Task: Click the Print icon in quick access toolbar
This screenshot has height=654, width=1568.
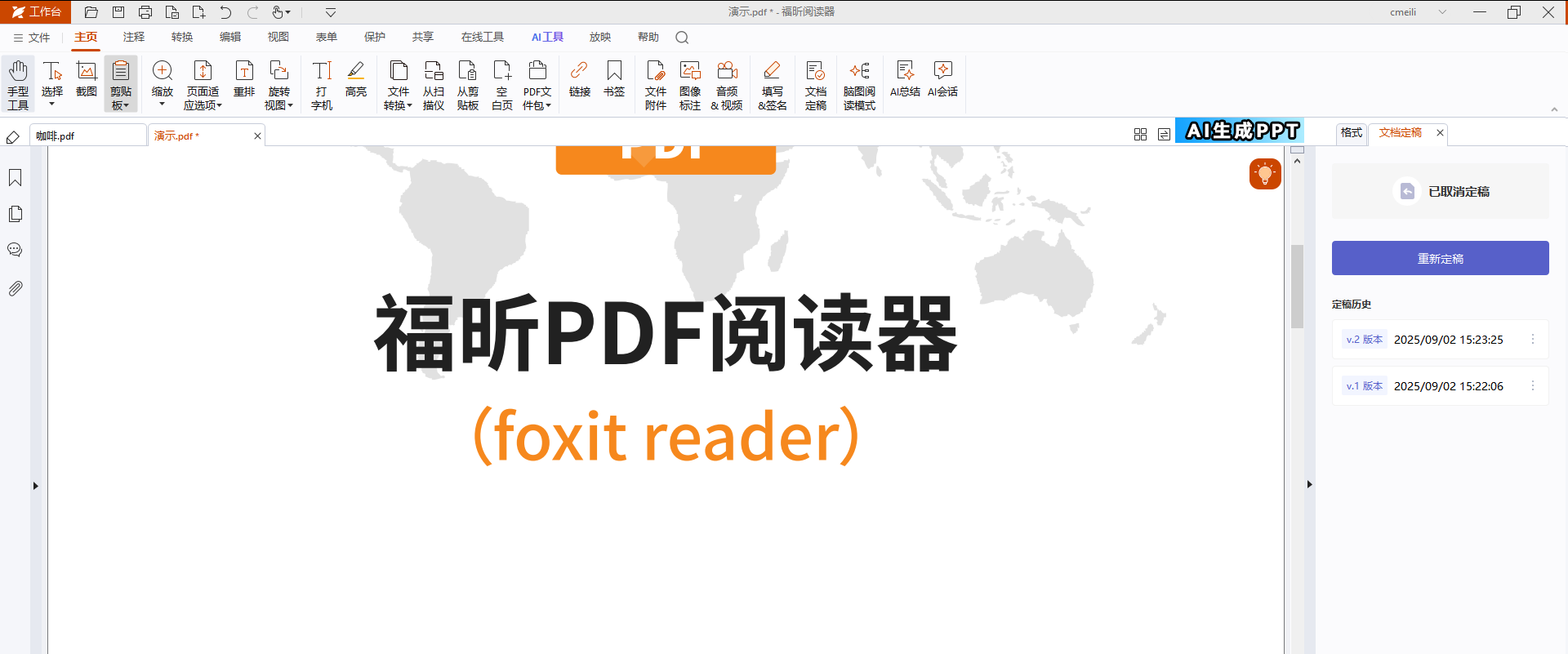Action: click(145, 12)
